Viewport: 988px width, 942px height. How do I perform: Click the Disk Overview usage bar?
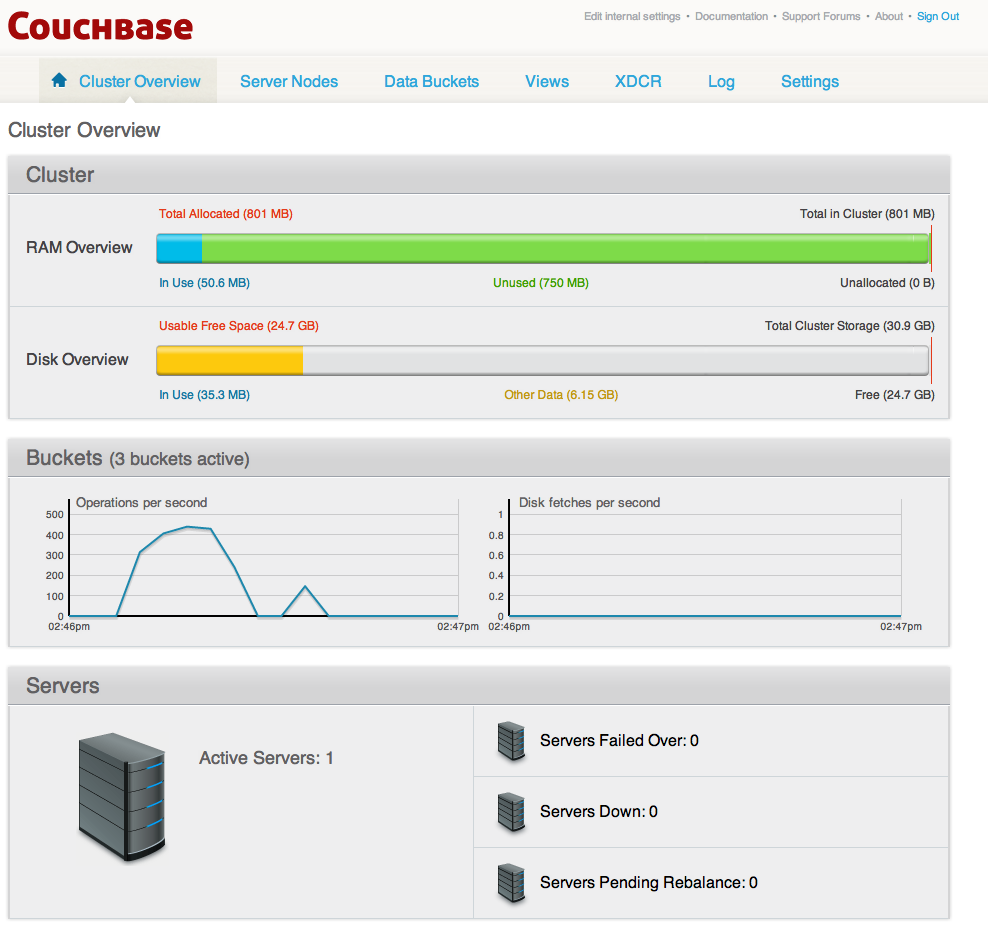[x=542, y=360]
